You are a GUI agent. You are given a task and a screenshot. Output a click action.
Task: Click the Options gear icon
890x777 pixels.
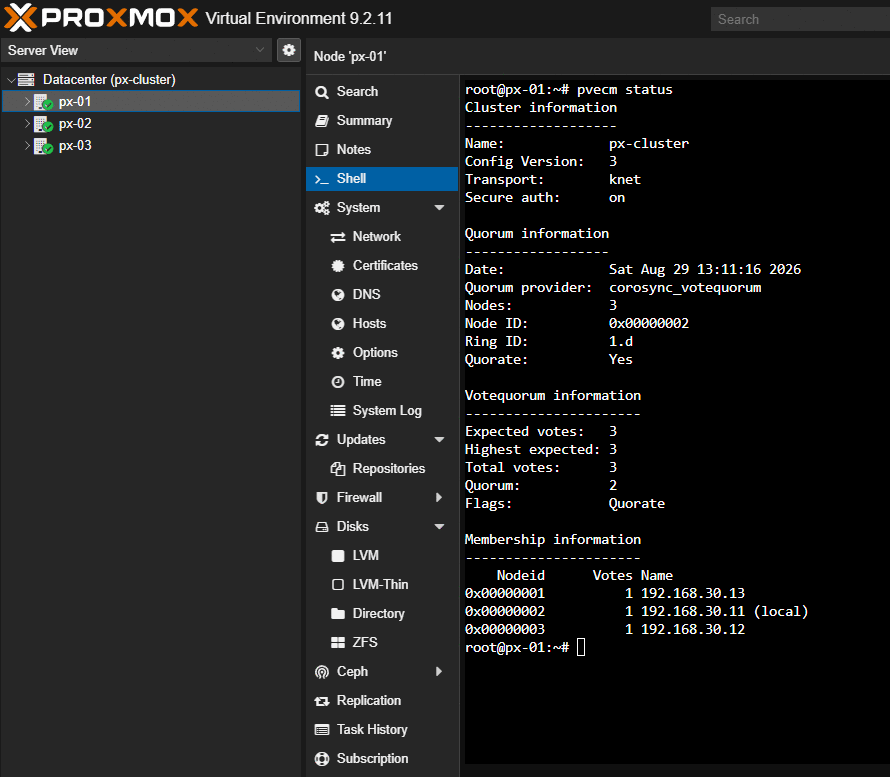338,353
